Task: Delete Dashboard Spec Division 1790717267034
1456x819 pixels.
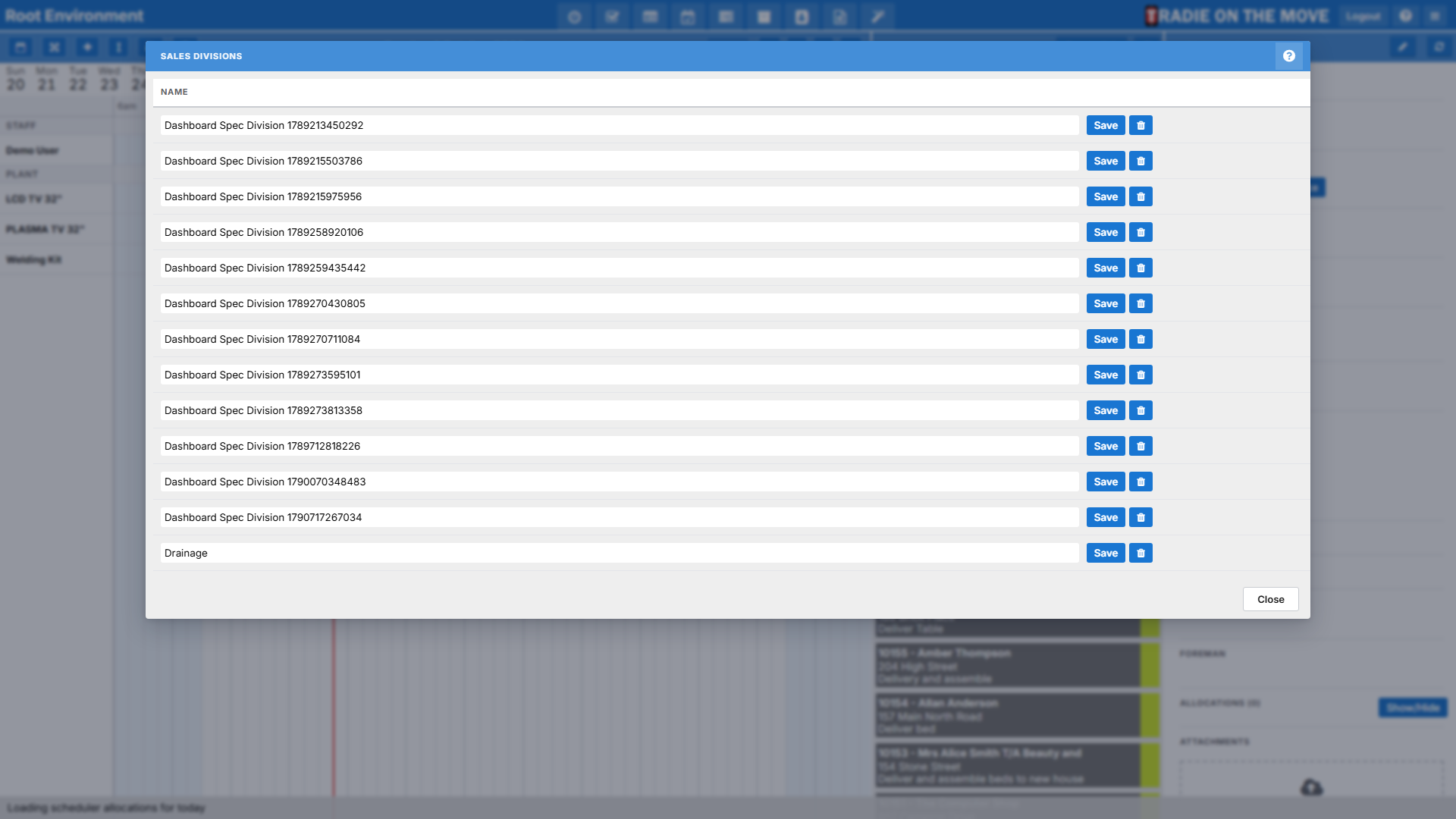Action: point(1141,517)
